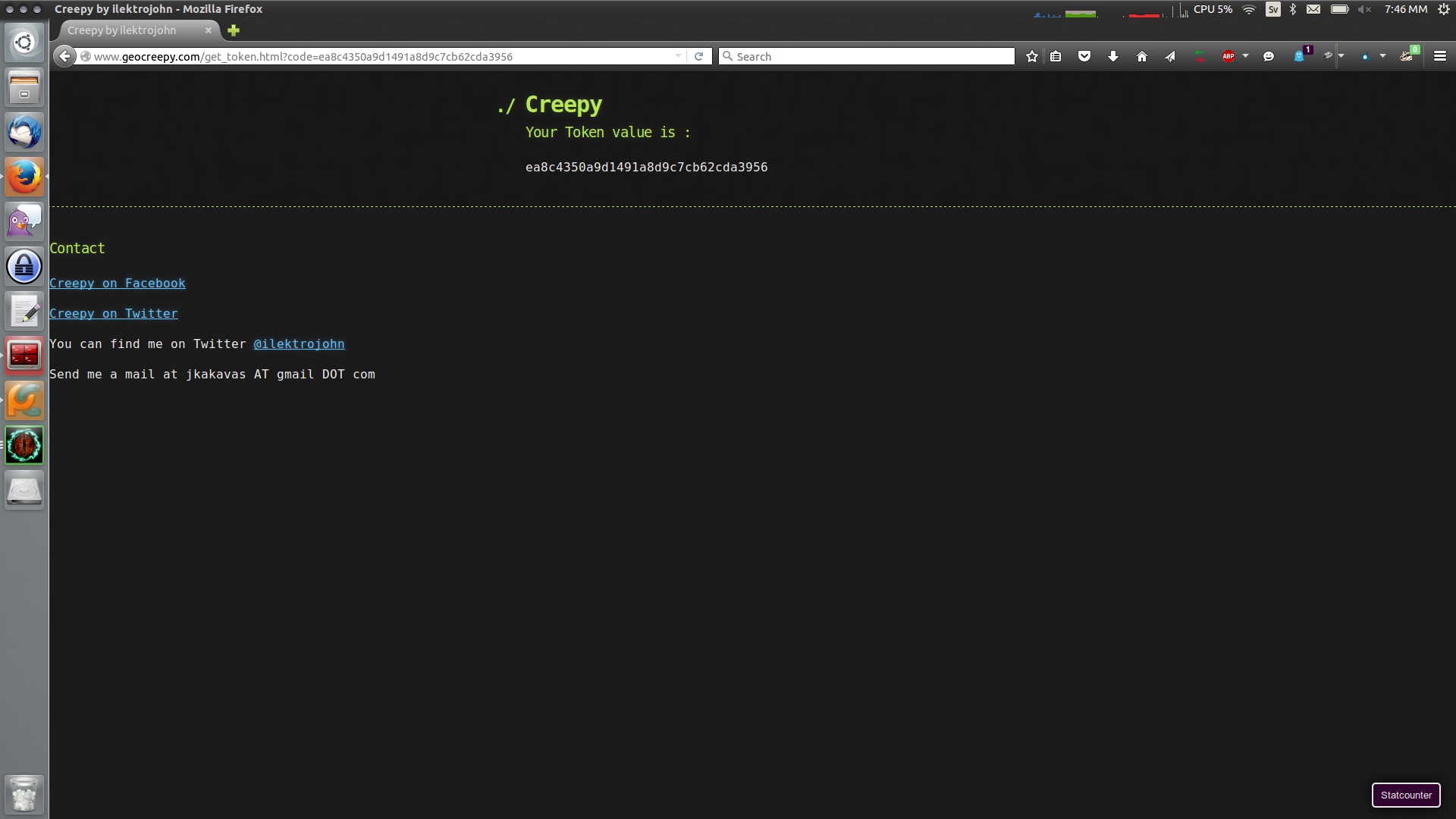Go to Firefox Home page
Viewport: 1456px width, 819px height.
(x=1142, y=56)
